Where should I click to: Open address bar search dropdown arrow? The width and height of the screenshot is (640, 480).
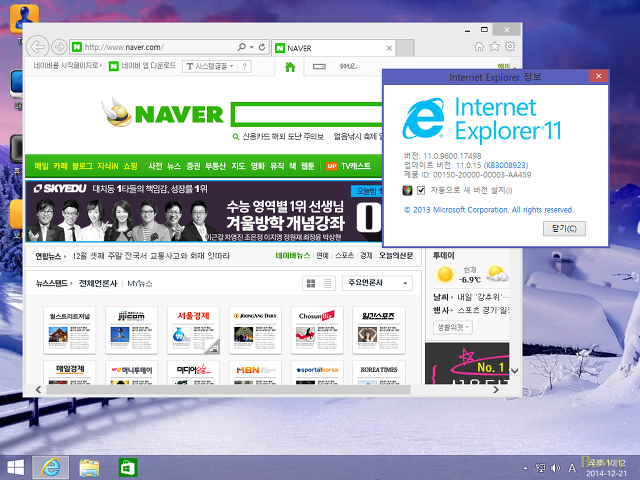(252, 47)
